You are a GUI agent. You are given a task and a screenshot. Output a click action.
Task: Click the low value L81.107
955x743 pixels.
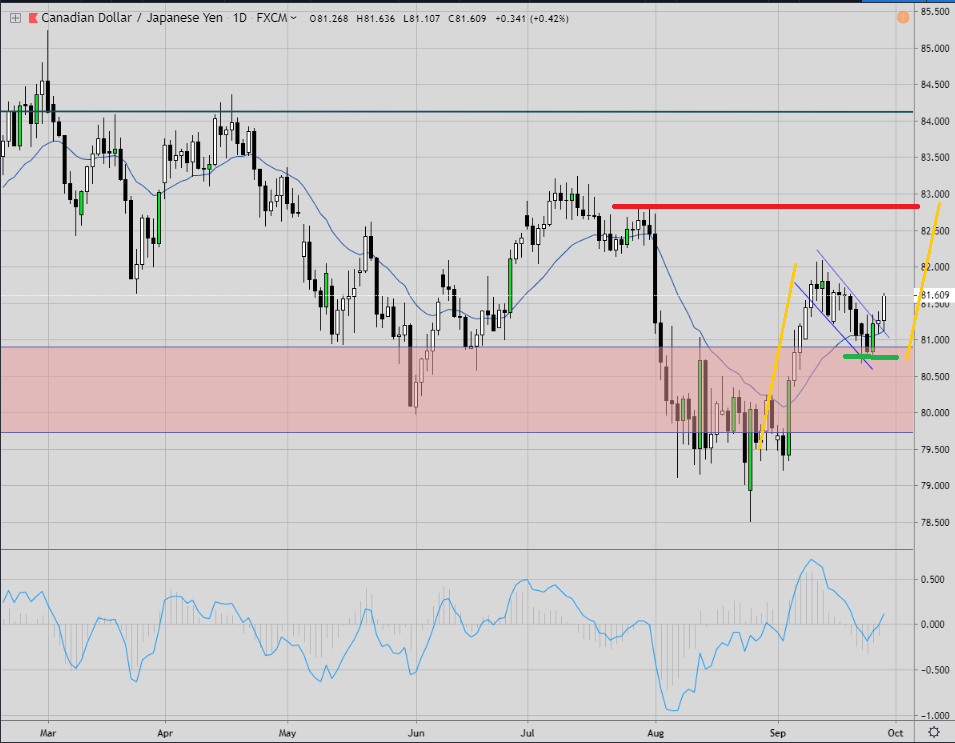pos(421,19)
